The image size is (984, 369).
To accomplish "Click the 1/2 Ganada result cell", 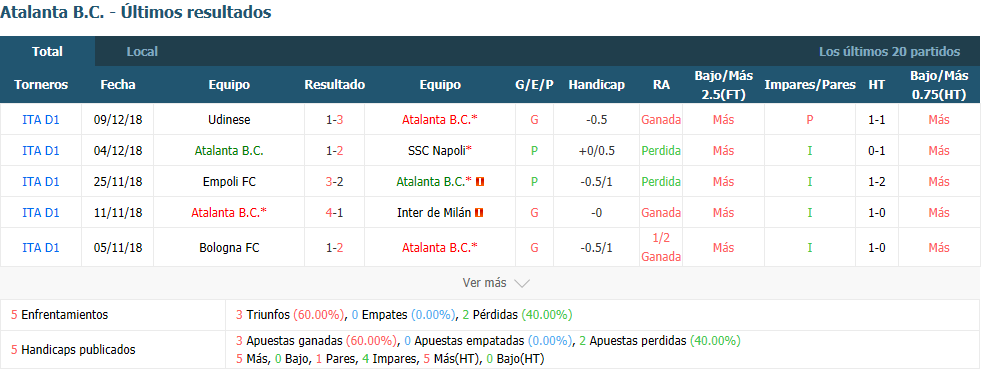I will click(x=661, y=247).
